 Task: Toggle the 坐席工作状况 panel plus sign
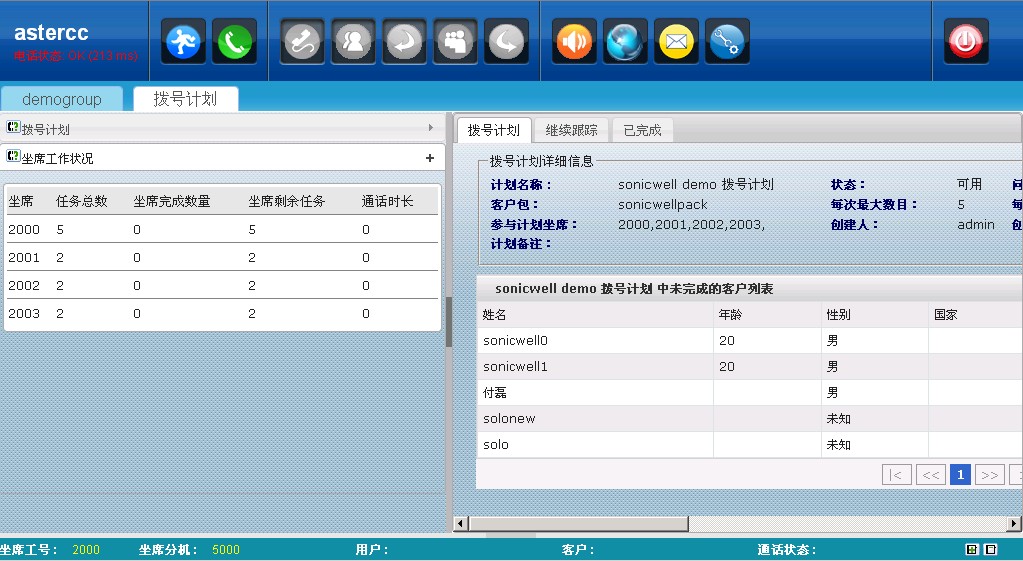coord(430,158)
